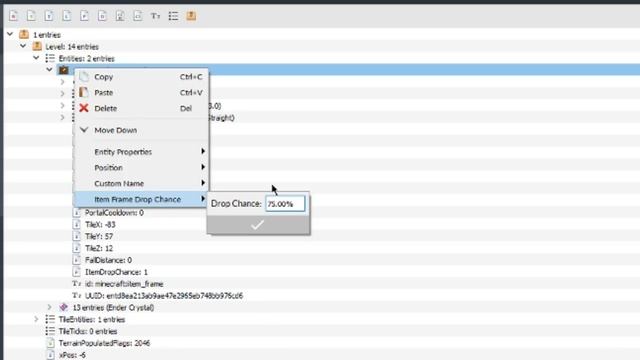The width and height of the screenshot is (640, 360).
Task: Click the tag icon beside 'FallDistance: 0'
Action: pyautogui.click(x=76, y=260)
